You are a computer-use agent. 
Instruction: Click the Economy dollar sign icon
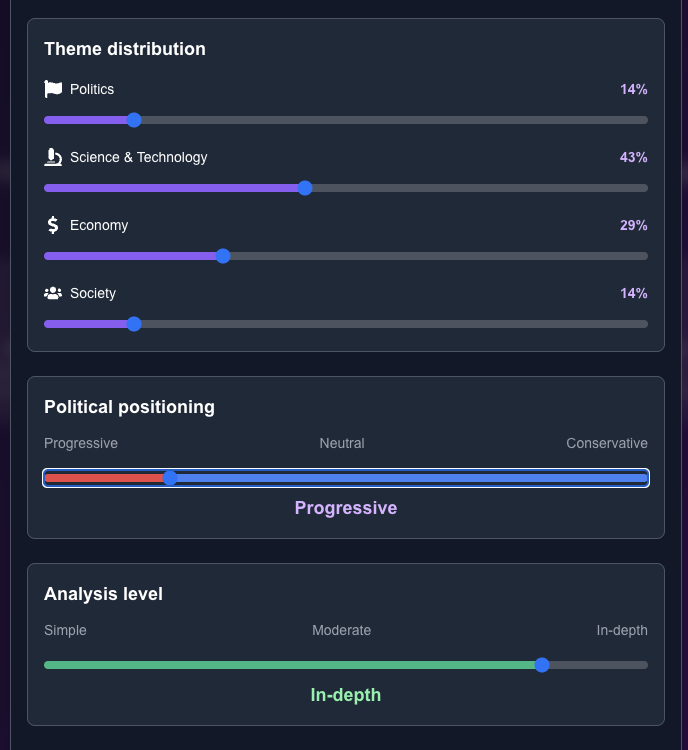pos(53,225)
